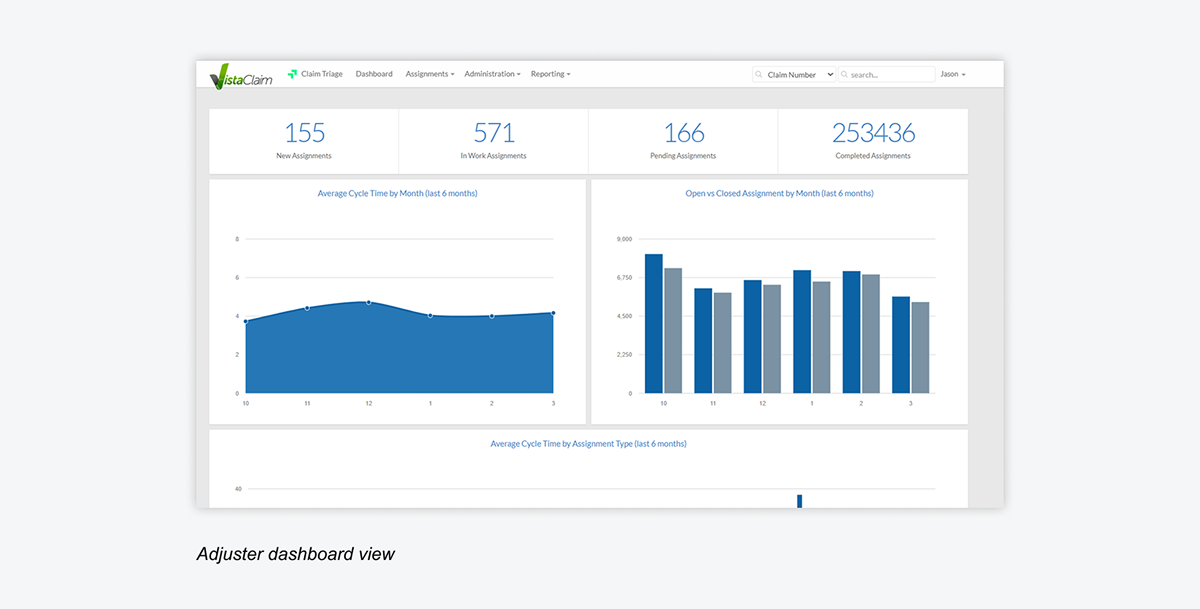This screenshot has height=609, width=1200.
Task: Click month 12 data point on cycle chart
Action: [368, 302]
